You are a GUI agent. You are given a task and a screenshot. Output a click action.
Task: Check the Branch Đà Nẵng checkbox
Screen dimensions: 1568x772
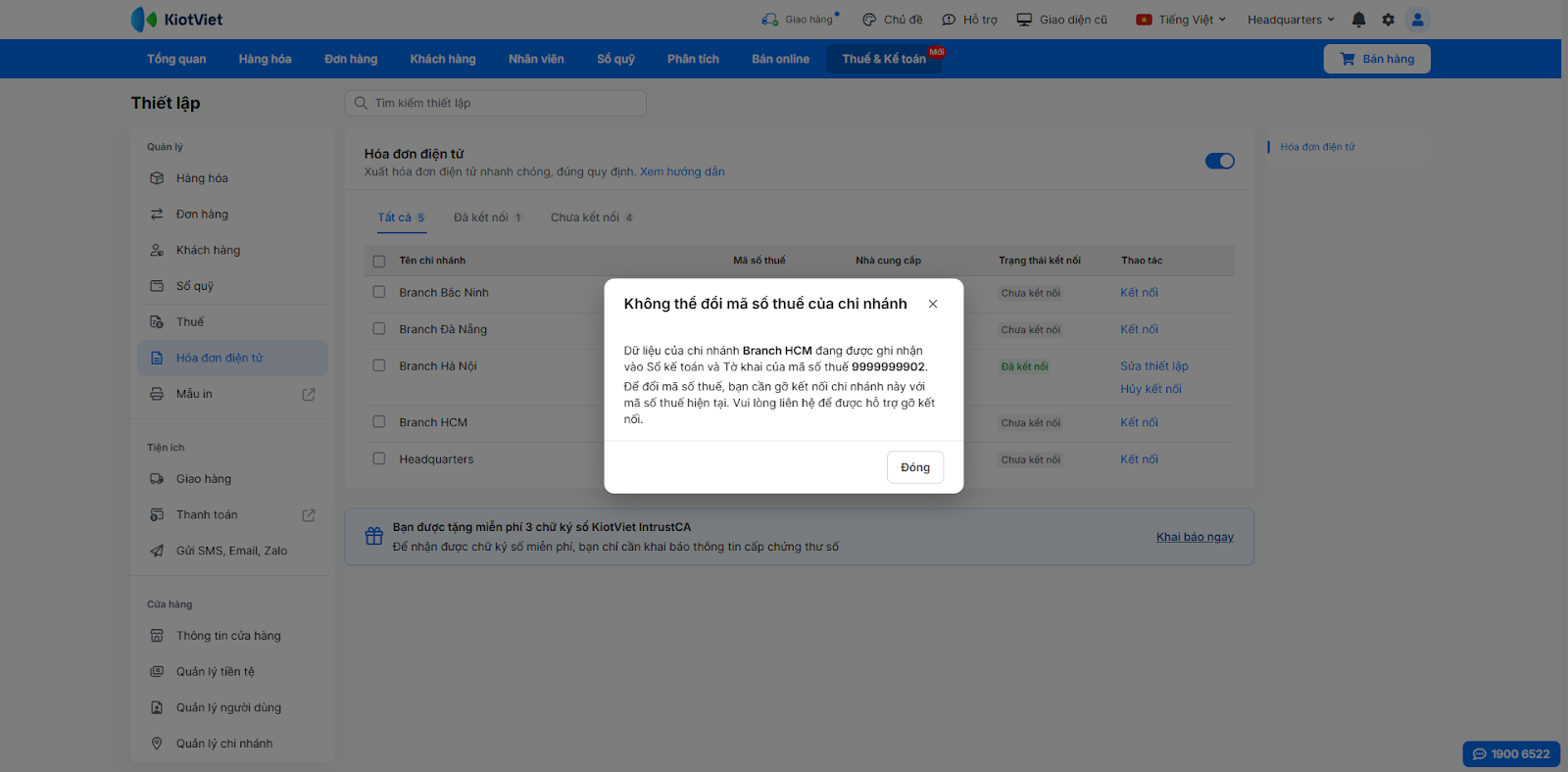click(379, 329)
